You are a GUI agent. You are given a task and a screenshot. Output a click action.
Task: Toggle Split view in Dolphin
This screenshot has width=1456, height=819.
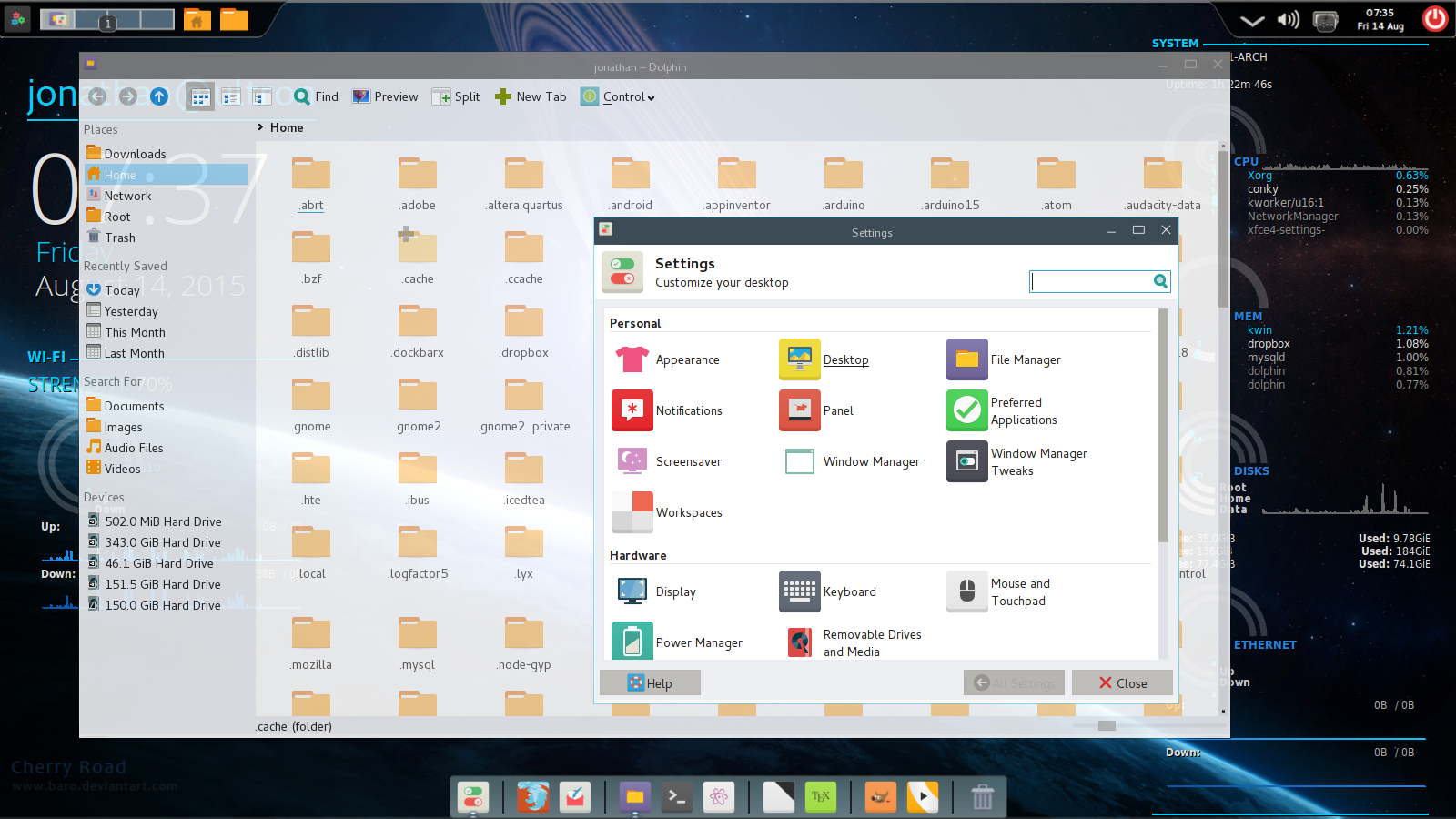coord(456,96)
